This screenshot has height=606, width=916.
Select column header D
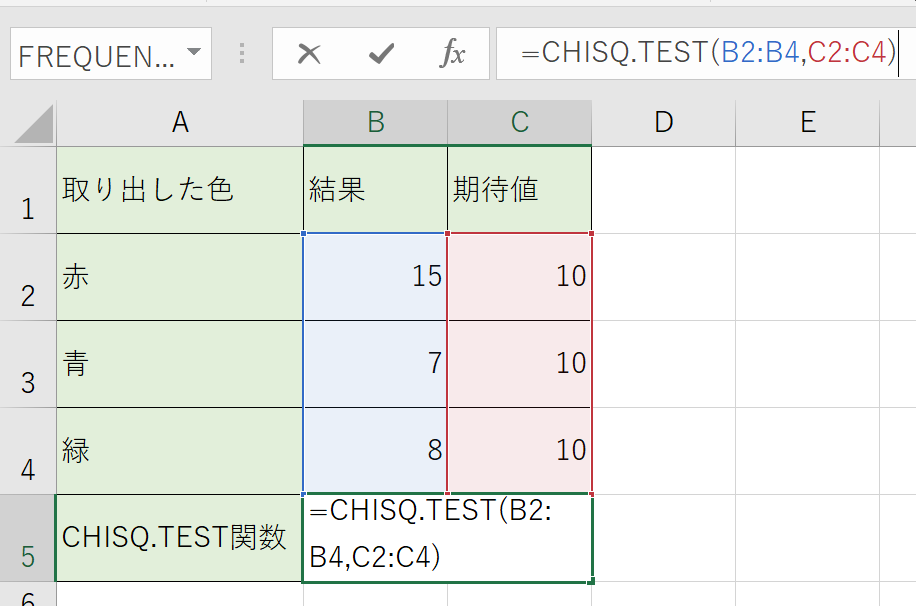point(662,120)
